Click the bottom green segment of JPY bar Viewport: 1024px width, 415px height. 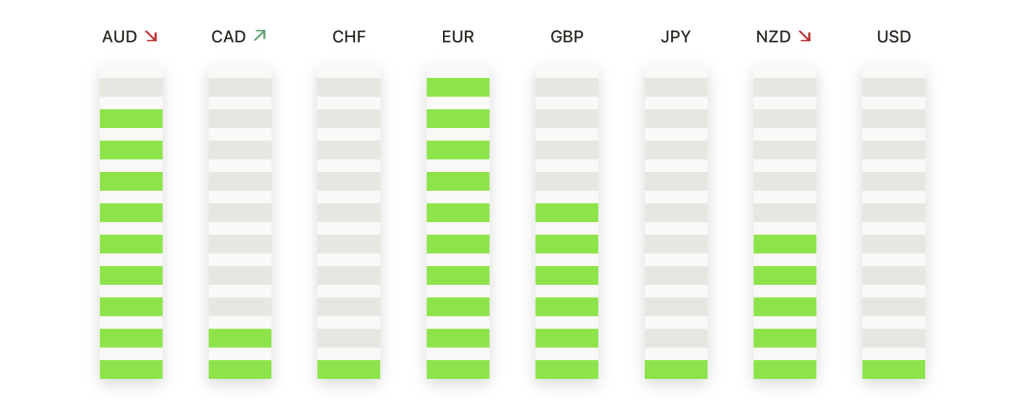click(x=676, y=369)
